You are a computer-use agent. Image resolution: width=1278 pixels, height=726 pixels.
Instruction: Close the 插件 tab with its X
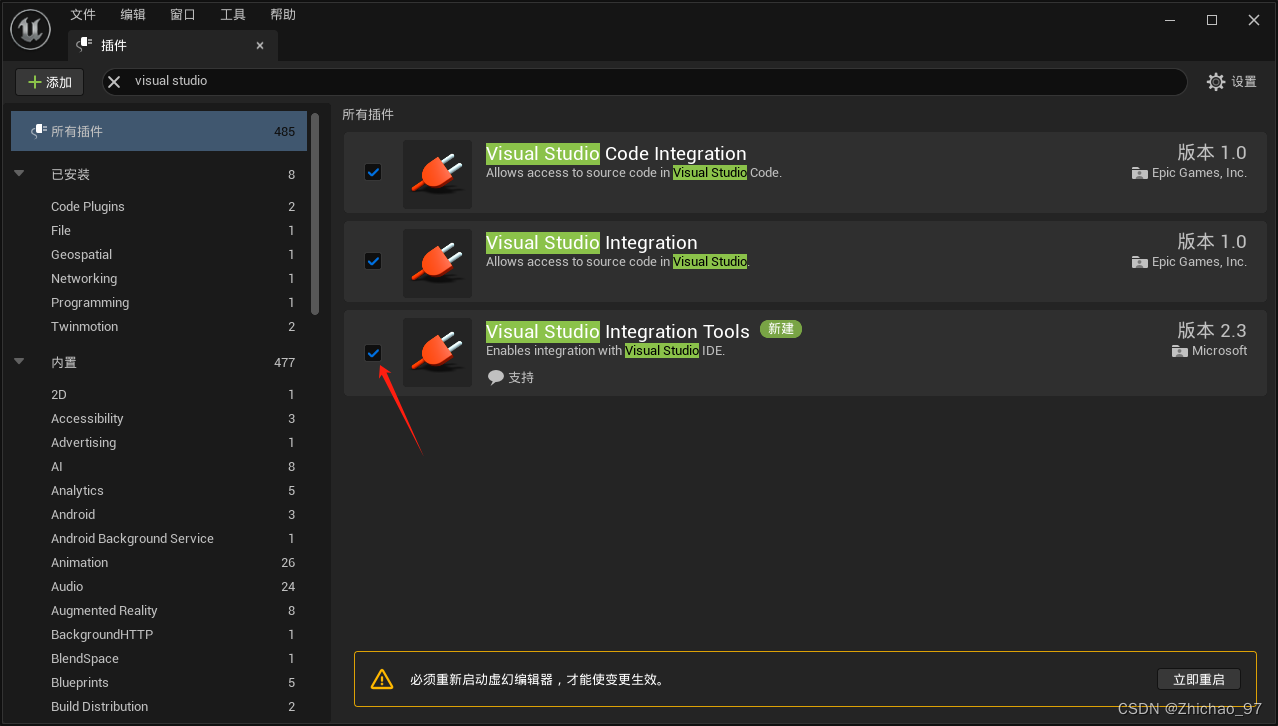pos(260,46)
